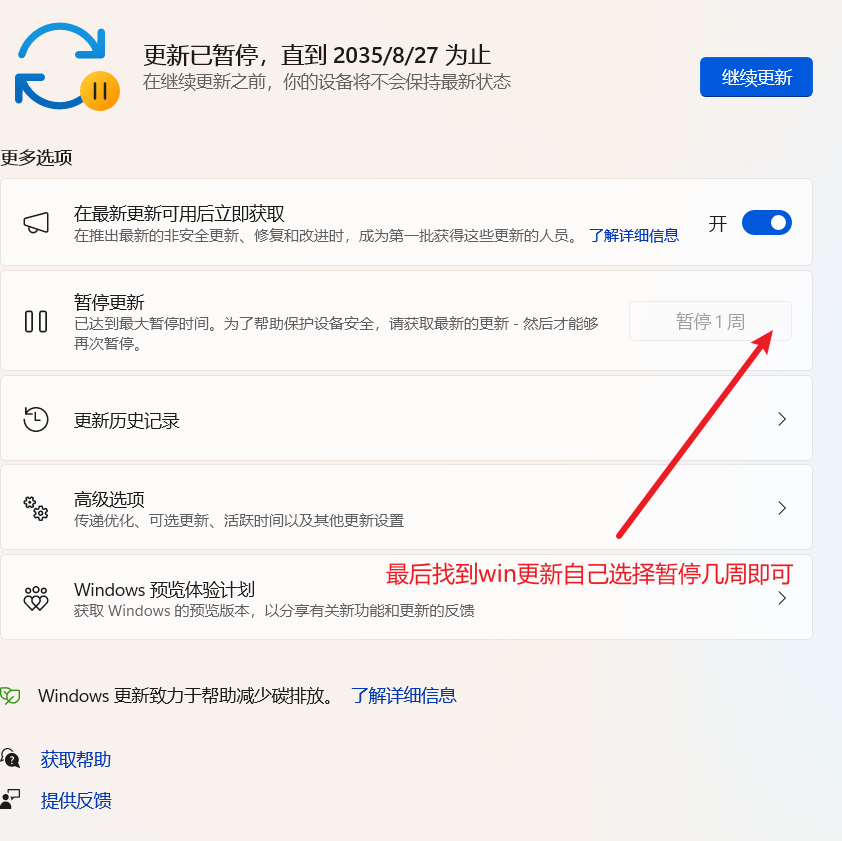
Task: Click the 获取帮助 help icon
Action: pos(10,759)
